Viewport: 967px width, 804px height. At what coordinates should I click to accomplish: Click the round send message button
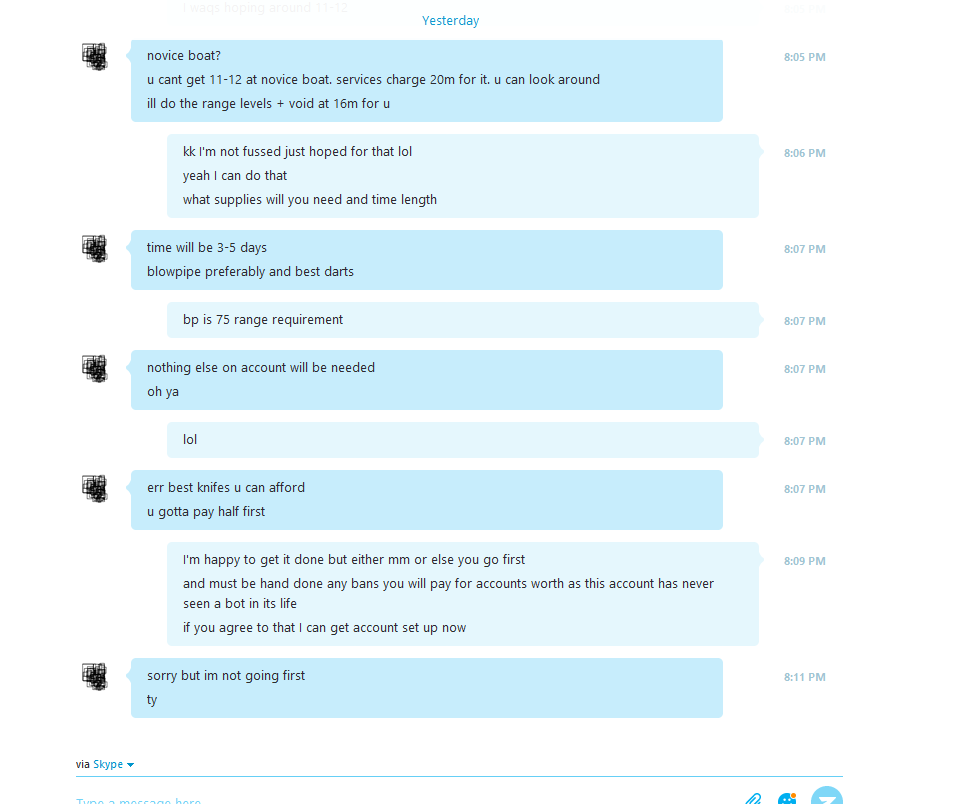point(826,795)
